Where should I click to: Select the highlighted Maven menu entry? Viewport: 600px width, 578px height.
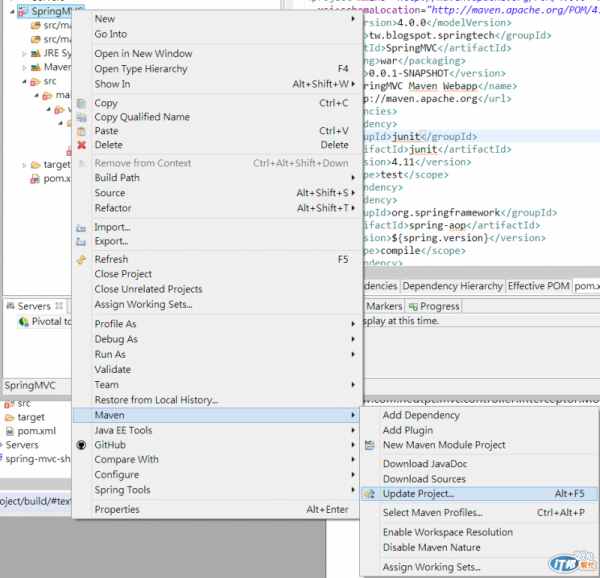coord(215,415)
